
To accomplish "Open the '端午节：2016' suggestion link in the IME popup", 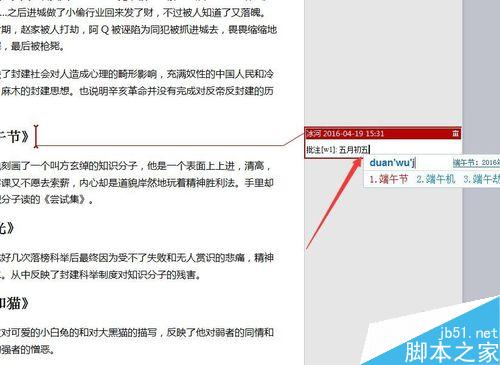I will tap(476, 163).
